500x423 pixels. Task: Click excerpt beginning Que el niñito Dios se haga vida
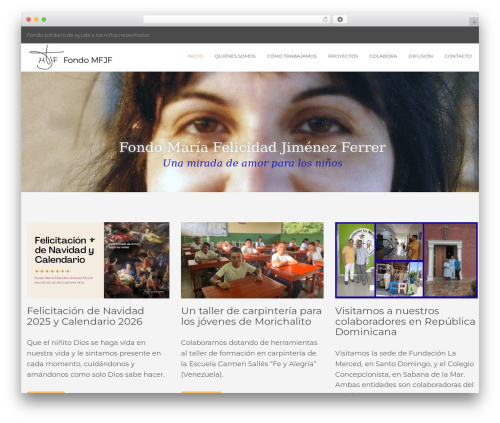[x=96, y=358]
